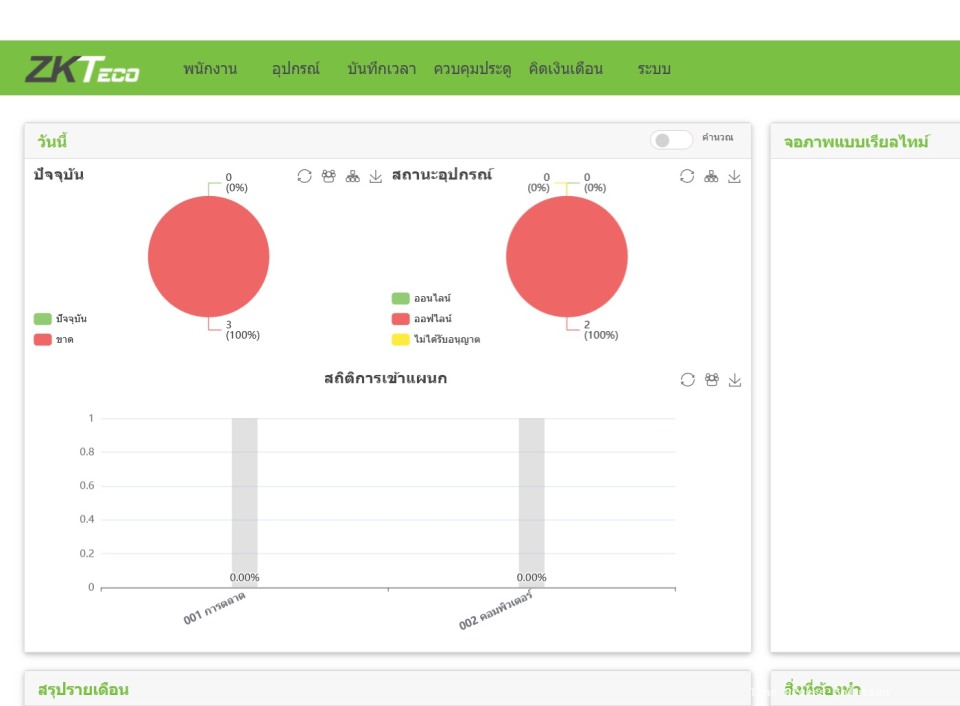Screen dimensions: 960x706
Task: Click the ZKTeco logo
Action: [x=83, y=69]
